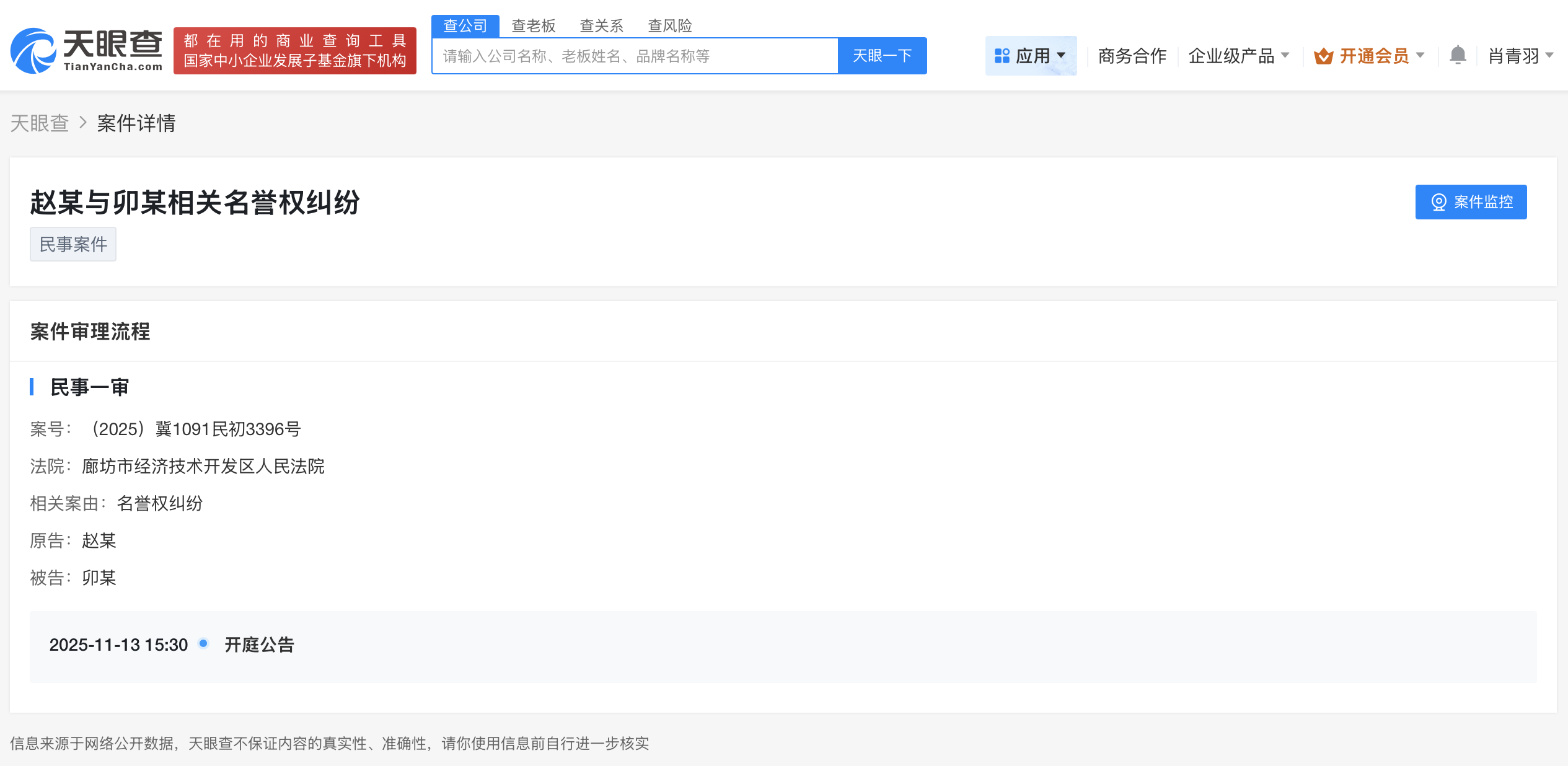Click the 案件监控 monitoring button

tap(1471, 202)
